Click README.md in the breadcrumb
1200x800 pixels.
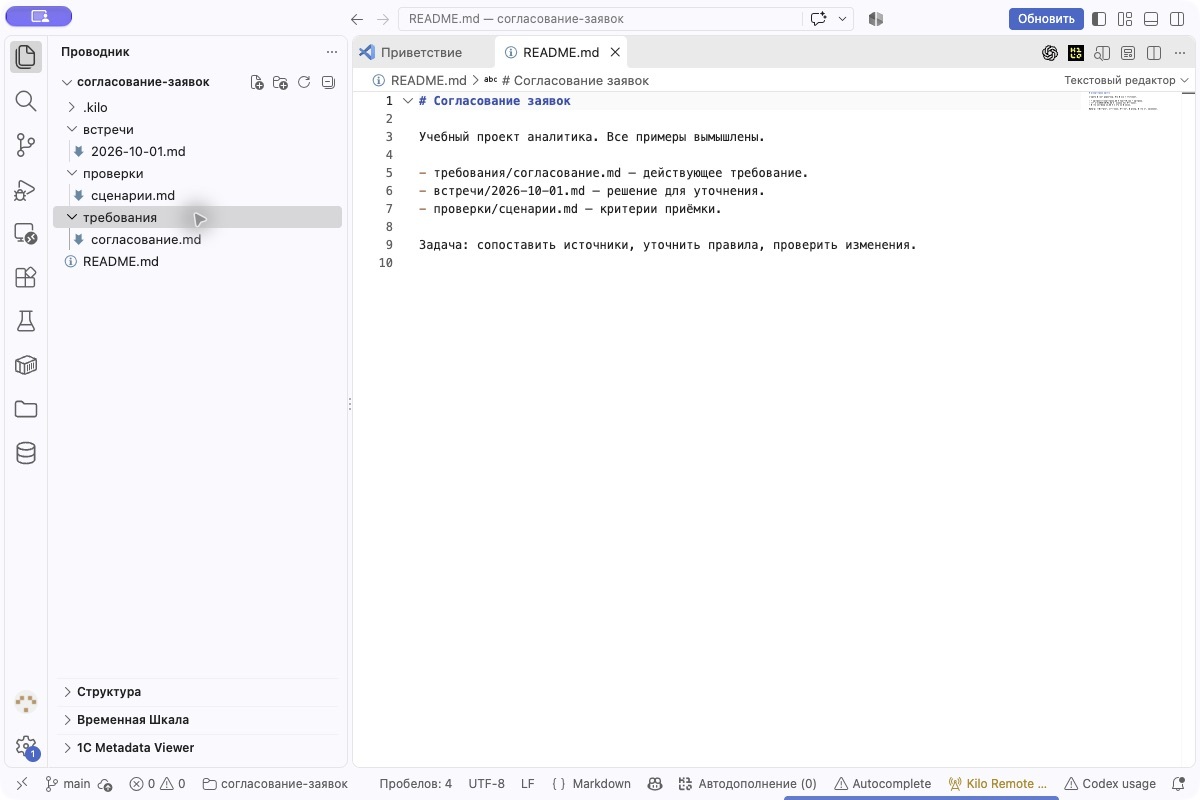click(x=428, y=80)
